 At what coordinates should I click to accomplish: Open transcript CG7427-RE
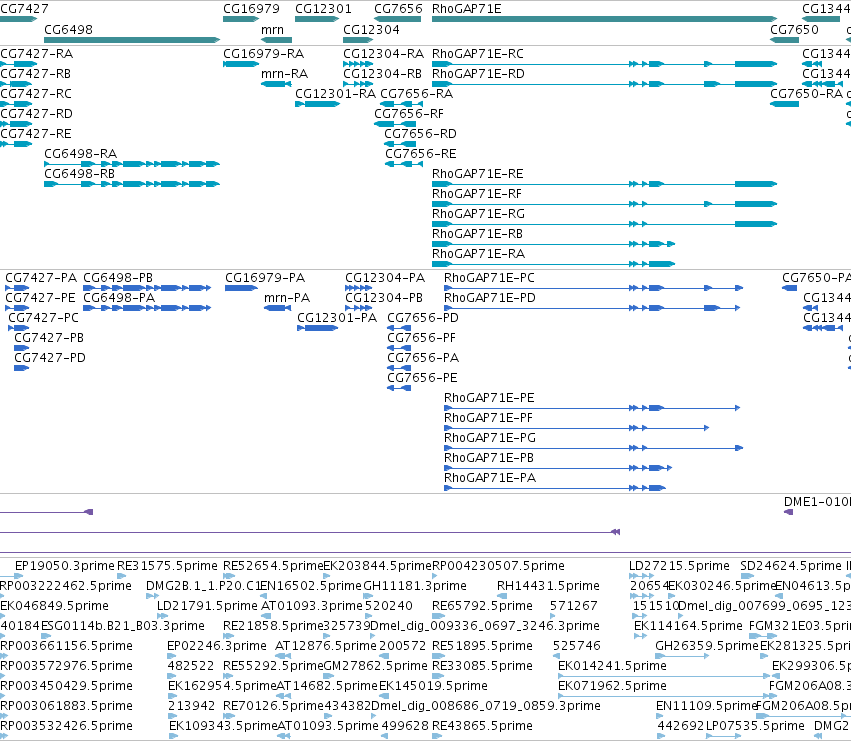click(x=36, y=134)
